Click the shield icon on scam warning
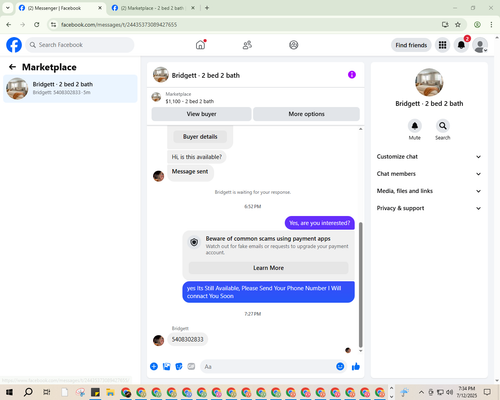 194,242
